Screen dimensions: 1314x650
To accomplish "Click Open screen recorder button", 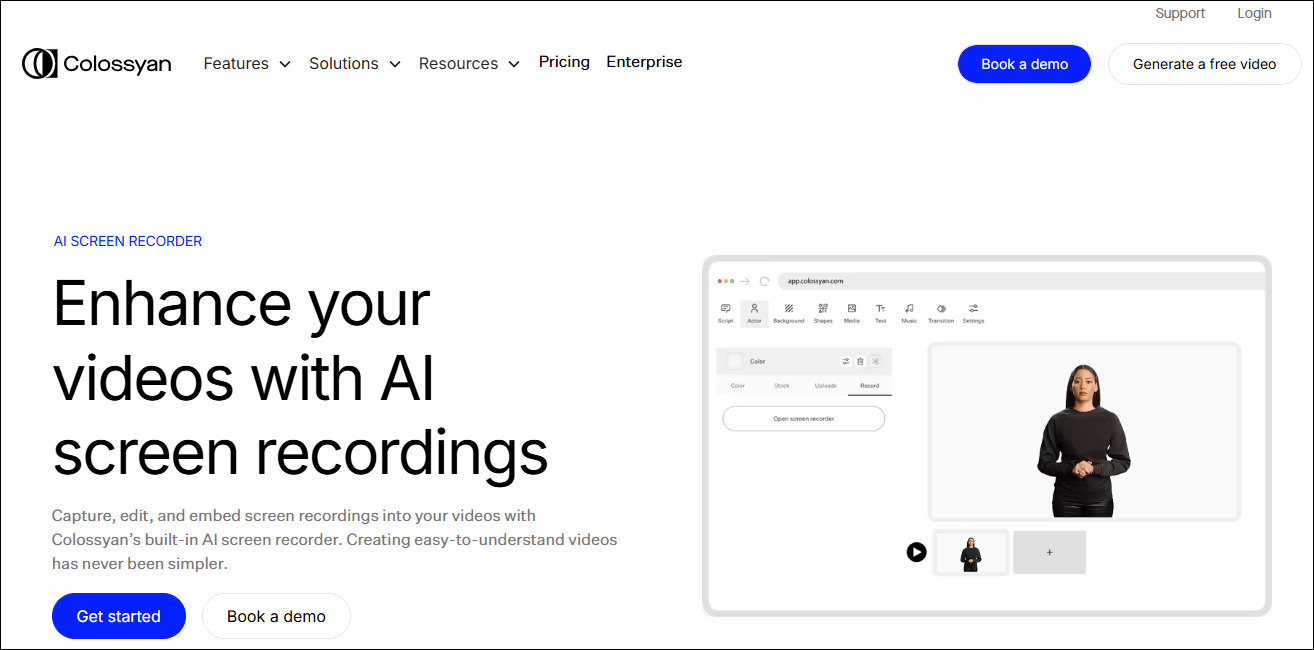I will pos(803,419).
